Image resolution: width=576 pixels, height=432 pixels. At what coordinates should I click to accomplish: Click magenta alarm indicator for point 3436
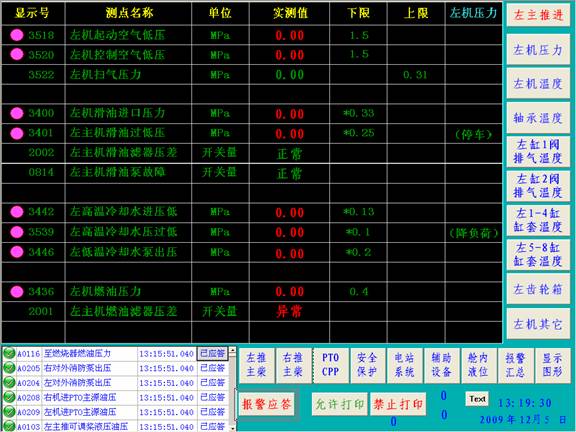(17, 292)
